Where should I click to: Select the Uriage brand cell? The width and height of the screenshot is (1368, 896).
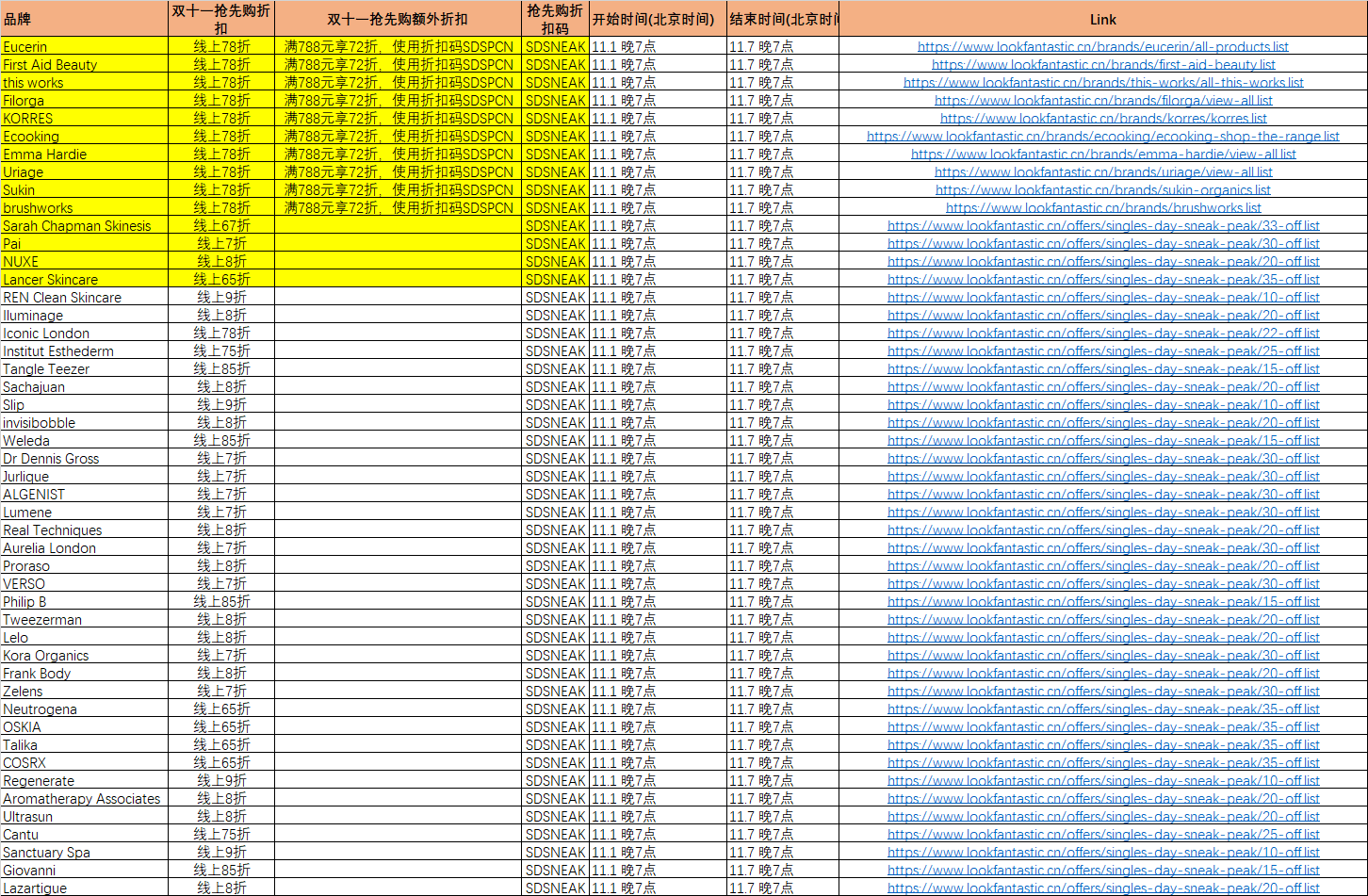pos(85,171)
